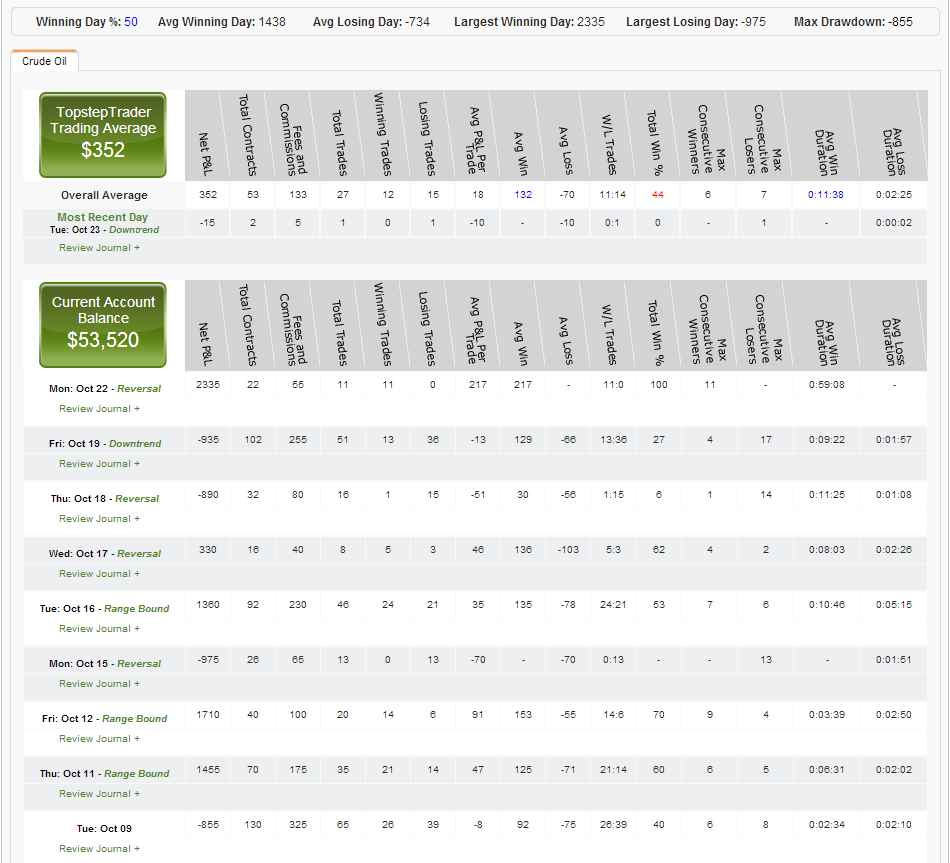
Task: Click the Overall Average row label
Action: click(104, 195)
